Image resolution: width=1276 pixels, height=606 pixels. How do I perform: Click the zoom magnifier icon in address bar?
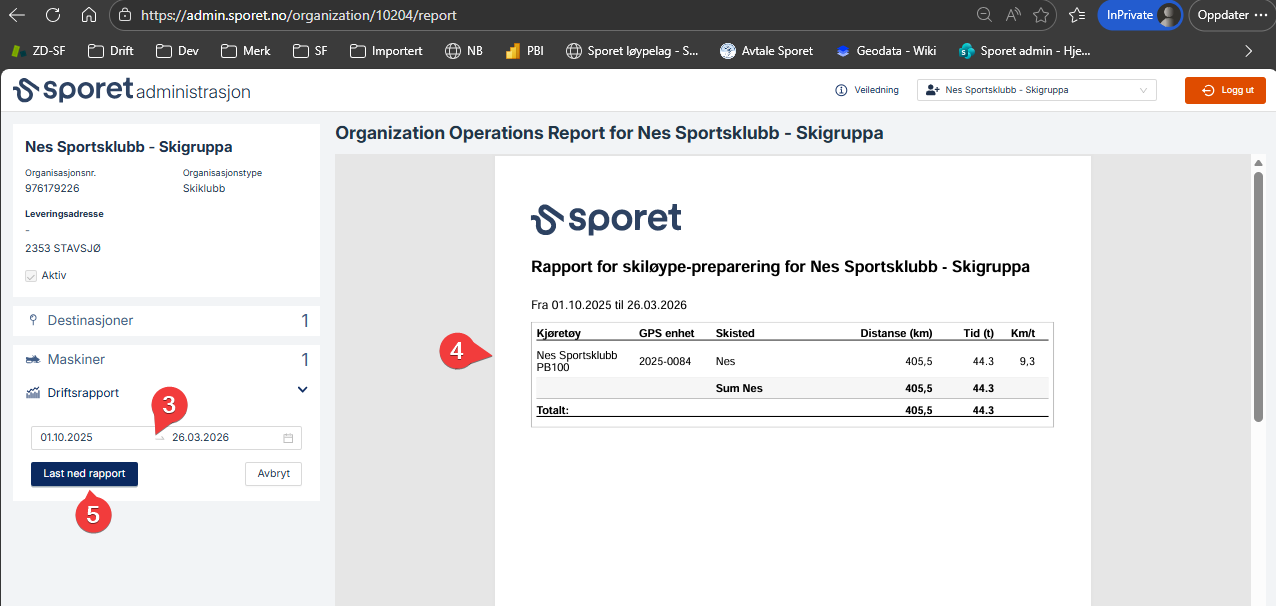[x=984, y=15]
